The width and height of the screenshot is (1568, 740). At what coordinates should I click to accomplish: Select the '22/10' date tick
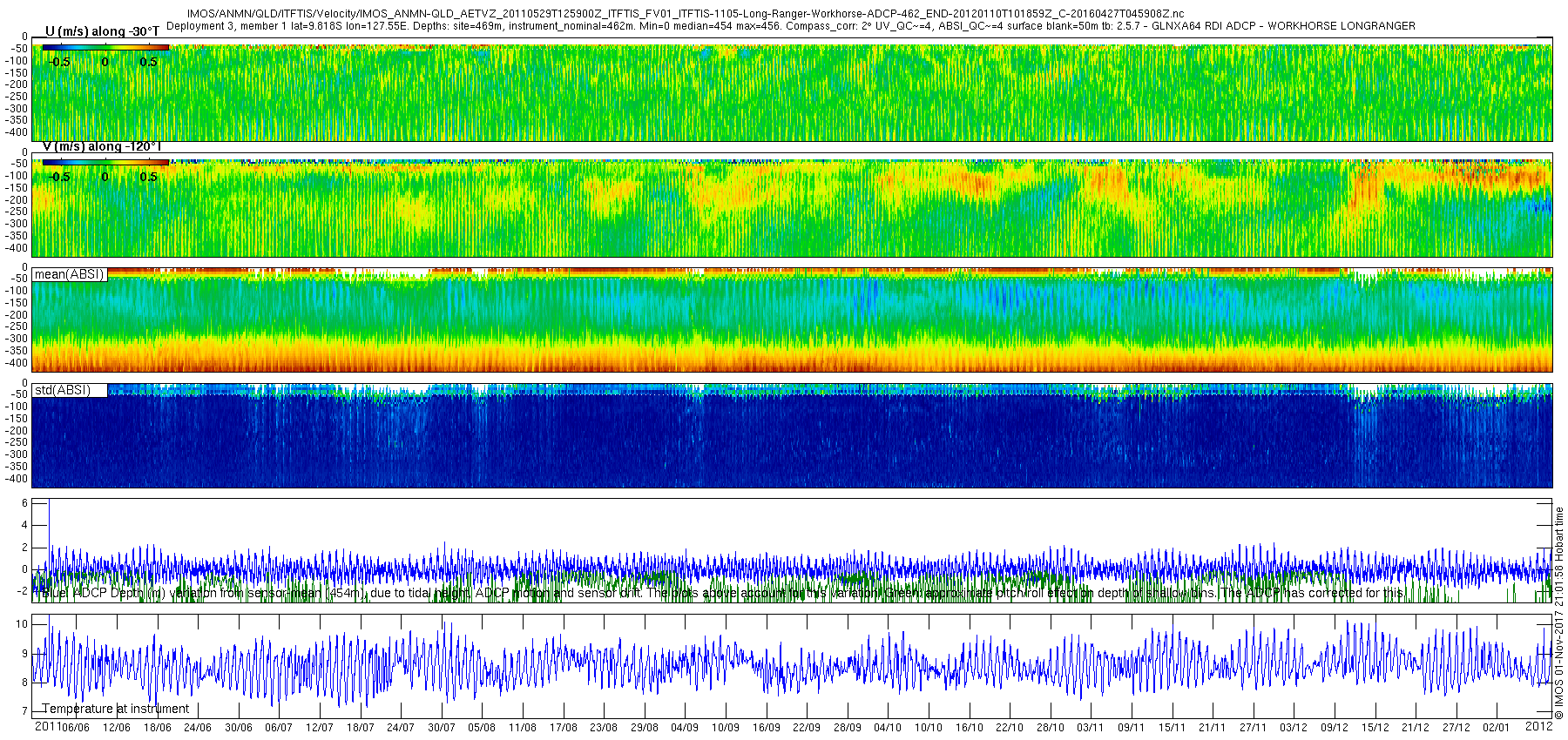pyautogui.click(x=1010, y=728)
